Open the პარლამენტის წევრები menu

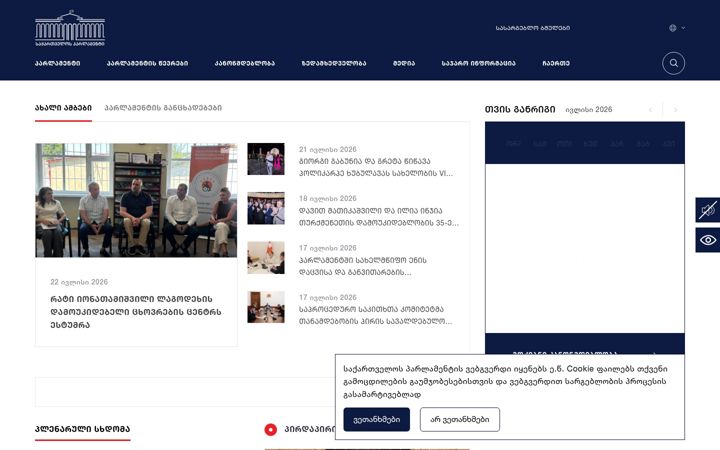point(147,63)
